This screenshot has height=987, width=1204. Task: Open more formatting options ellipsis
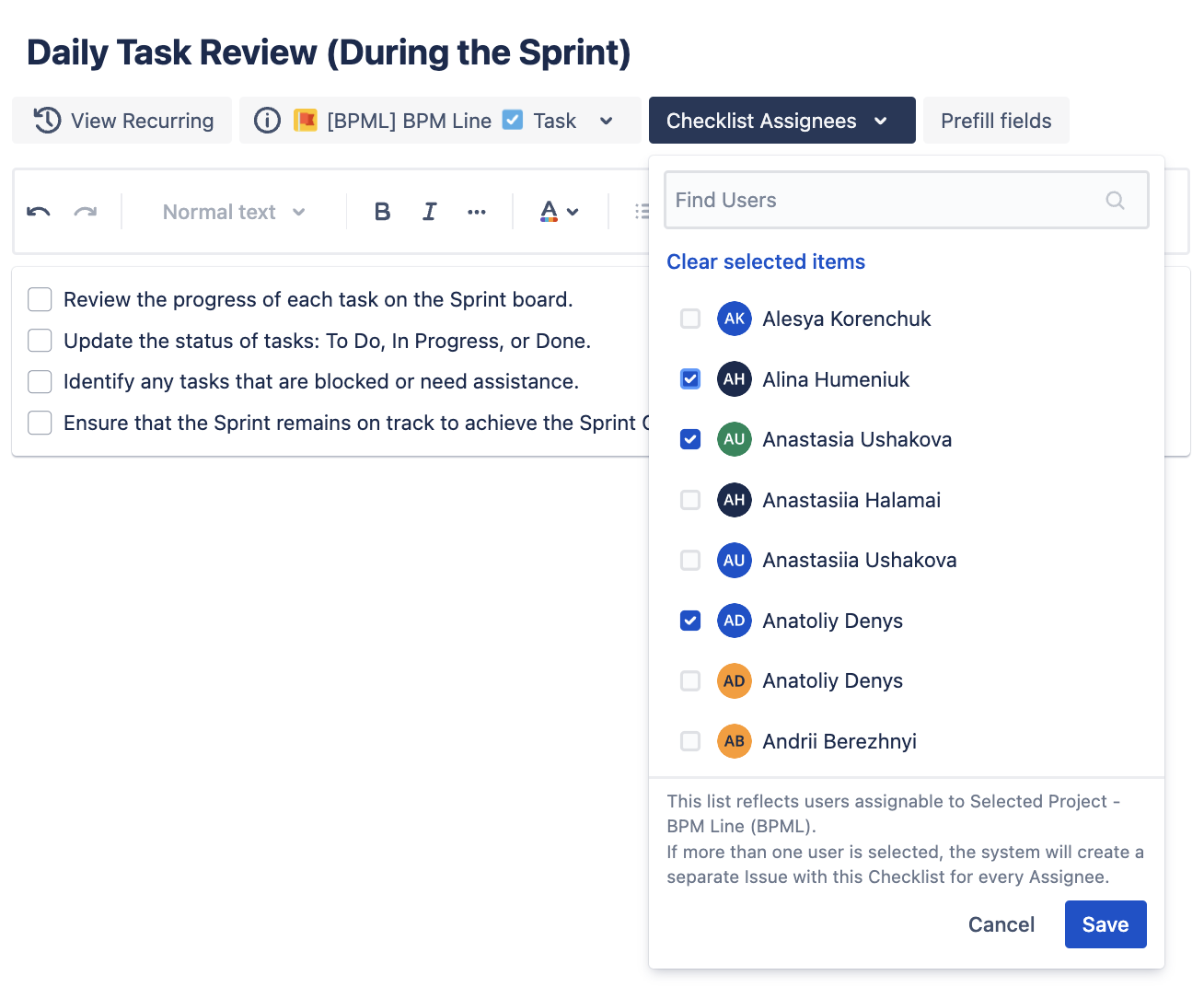476,212
